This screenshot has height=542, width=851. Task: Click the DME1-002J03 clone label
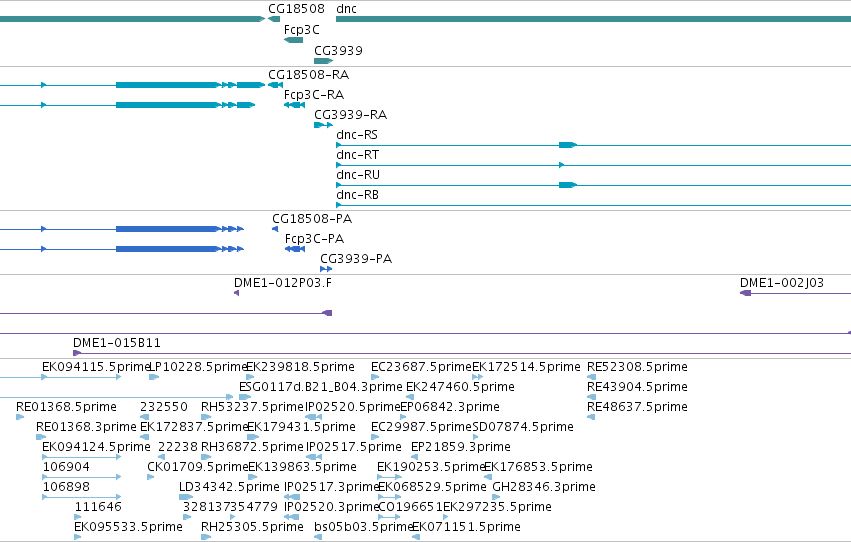[x=782, y=283]
